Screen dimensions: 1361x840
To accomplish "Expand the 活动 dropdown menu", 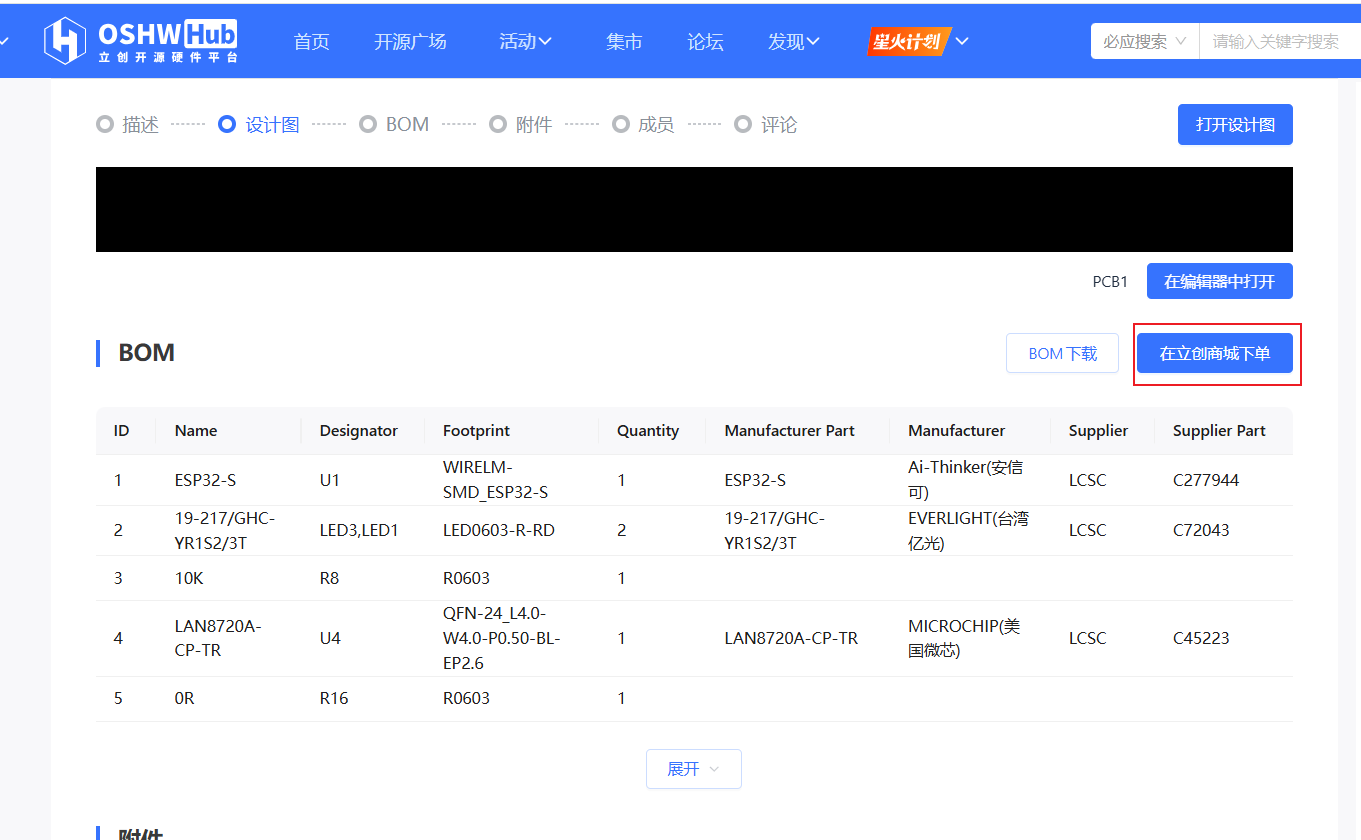I will click(526, 41).
